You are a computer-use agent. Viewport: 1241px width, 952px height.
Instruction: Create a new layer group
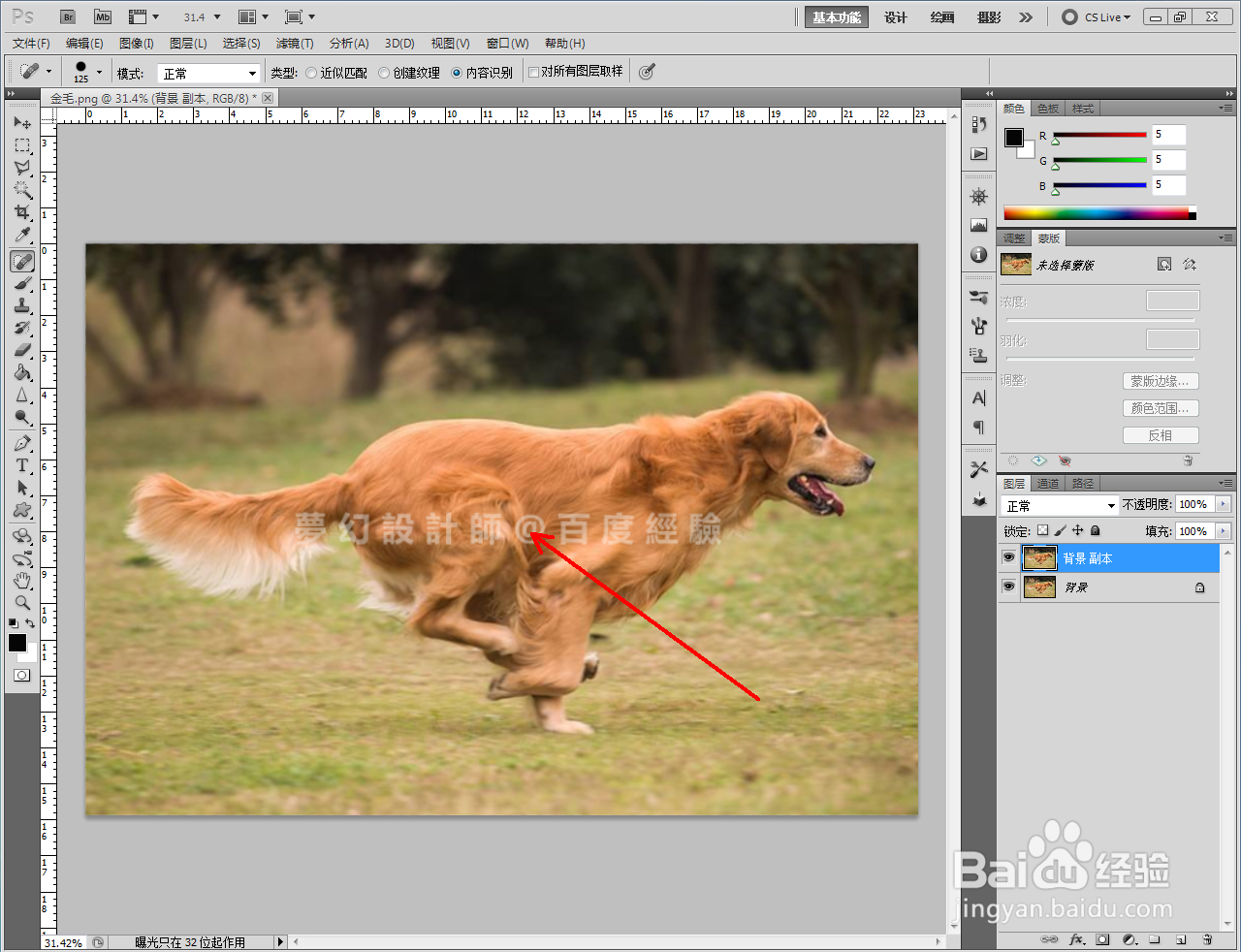(x=1155, y=939)
